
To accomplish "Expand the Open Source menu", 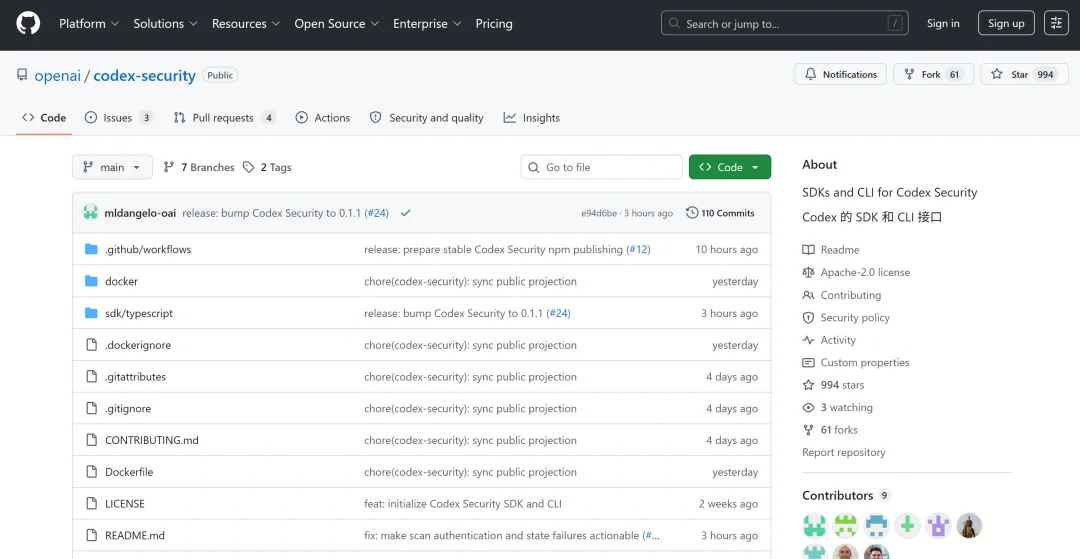I will click(337, 23).
